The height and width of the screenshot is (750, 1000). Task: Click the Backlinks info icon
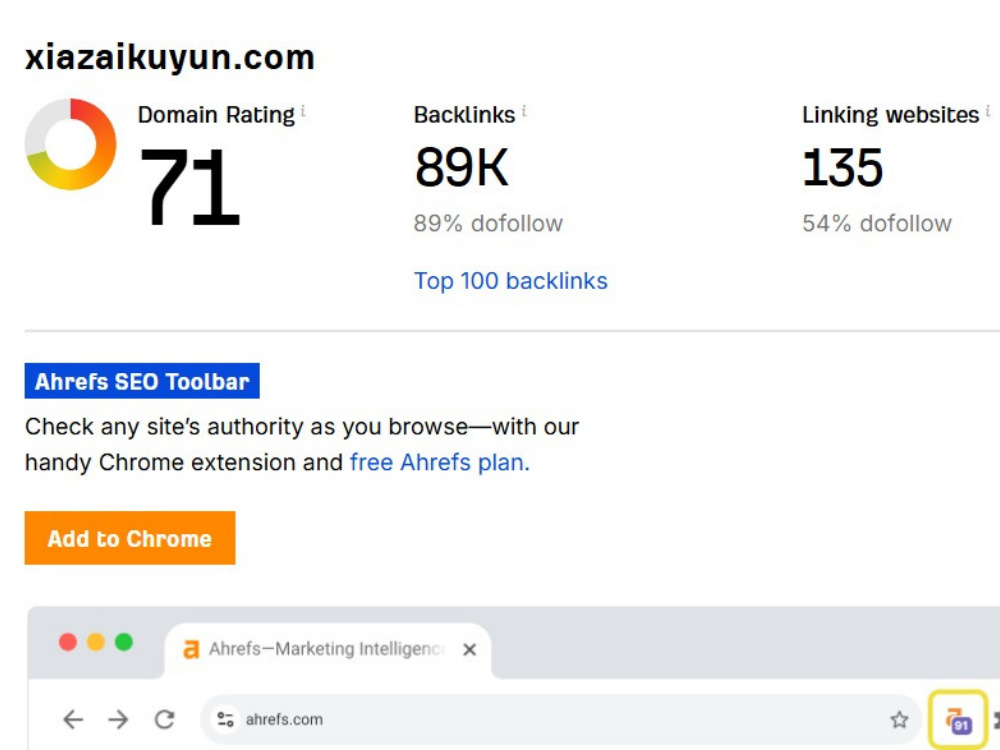click(524, 112)
